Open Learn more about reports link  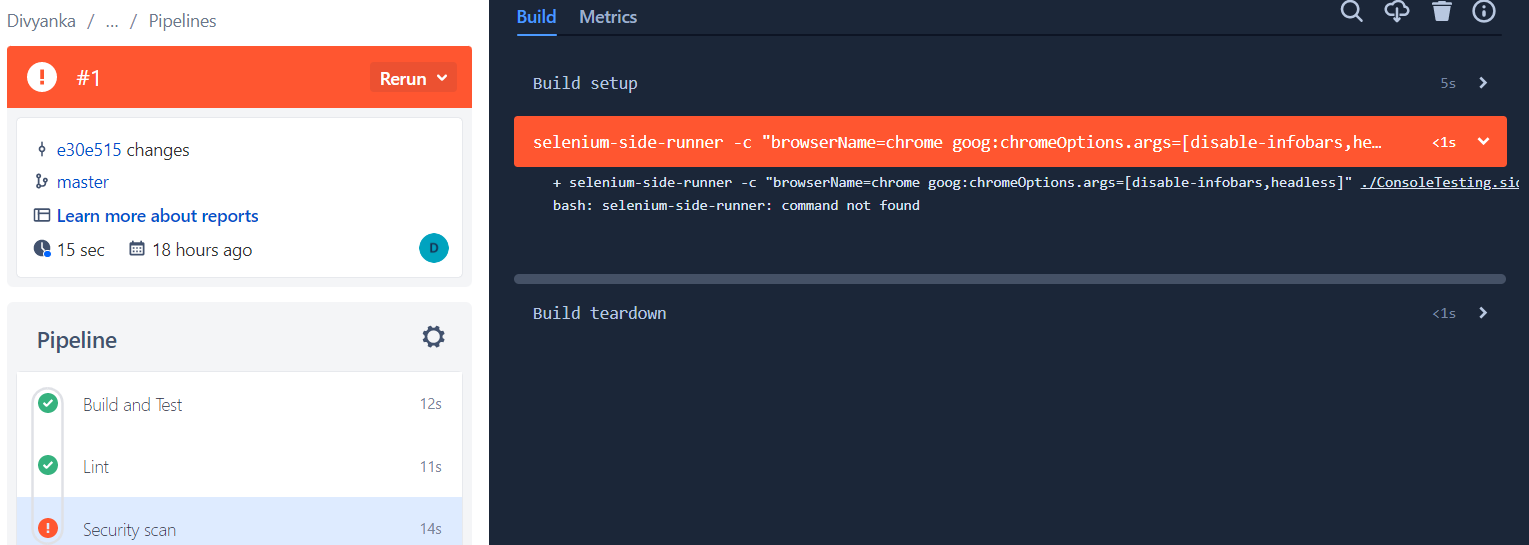coord(158,216)
